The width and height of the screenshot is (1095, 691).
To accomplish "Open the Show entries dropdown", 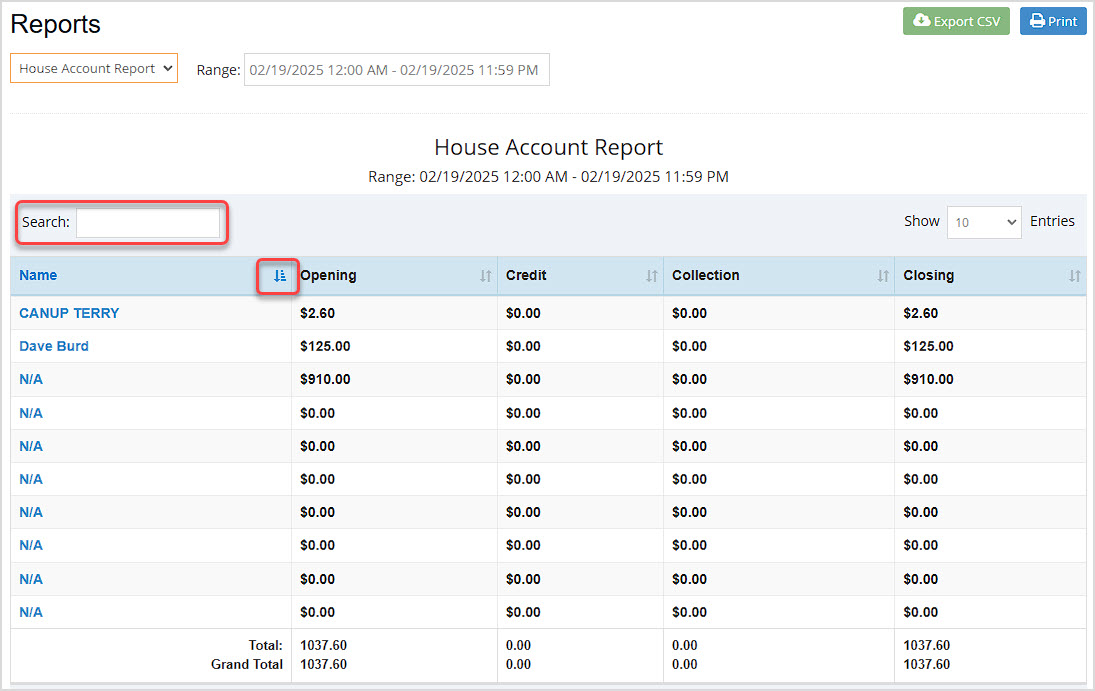I will [984, 222].
